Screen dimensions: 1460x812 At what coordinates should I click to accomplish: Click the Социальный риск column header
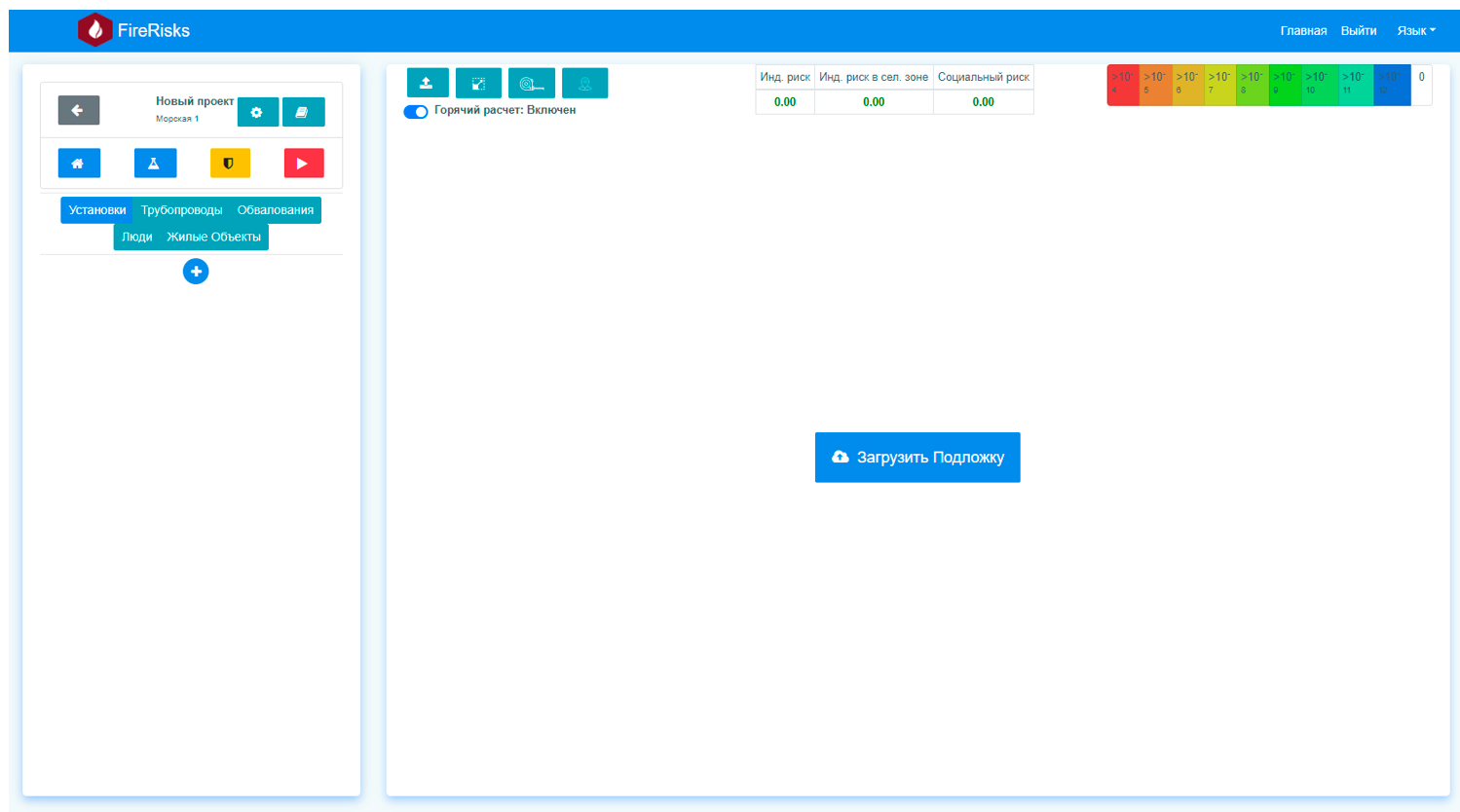pos(984,77)
